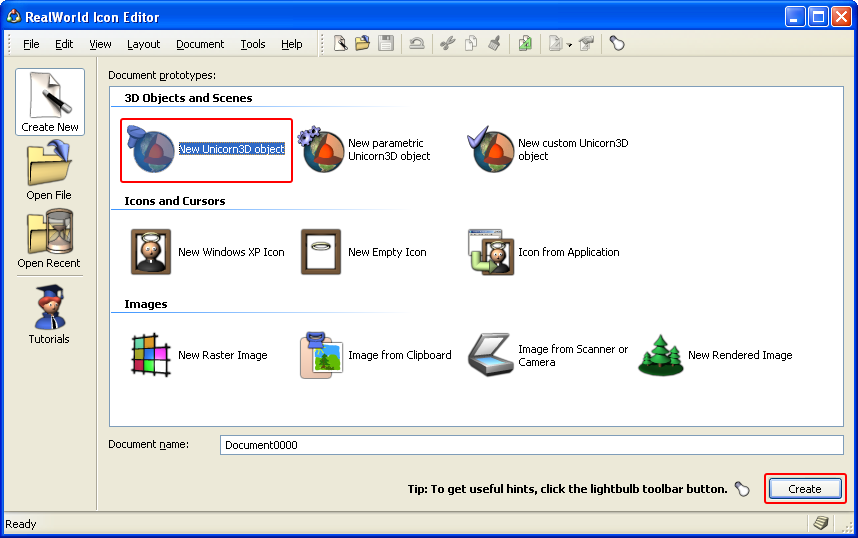
Task: Select New custom Unicorn3D object prototype
Action: click(549, 150)
